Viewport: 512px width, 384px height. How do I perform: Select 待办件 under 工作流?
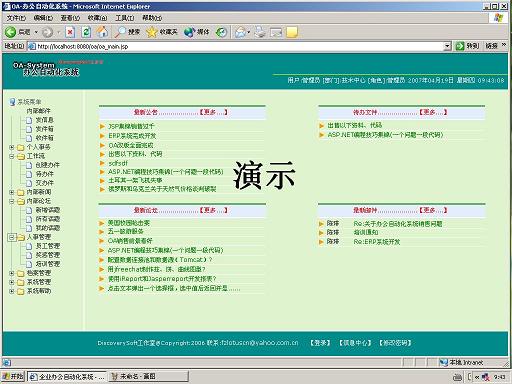[x=44, y=174]
